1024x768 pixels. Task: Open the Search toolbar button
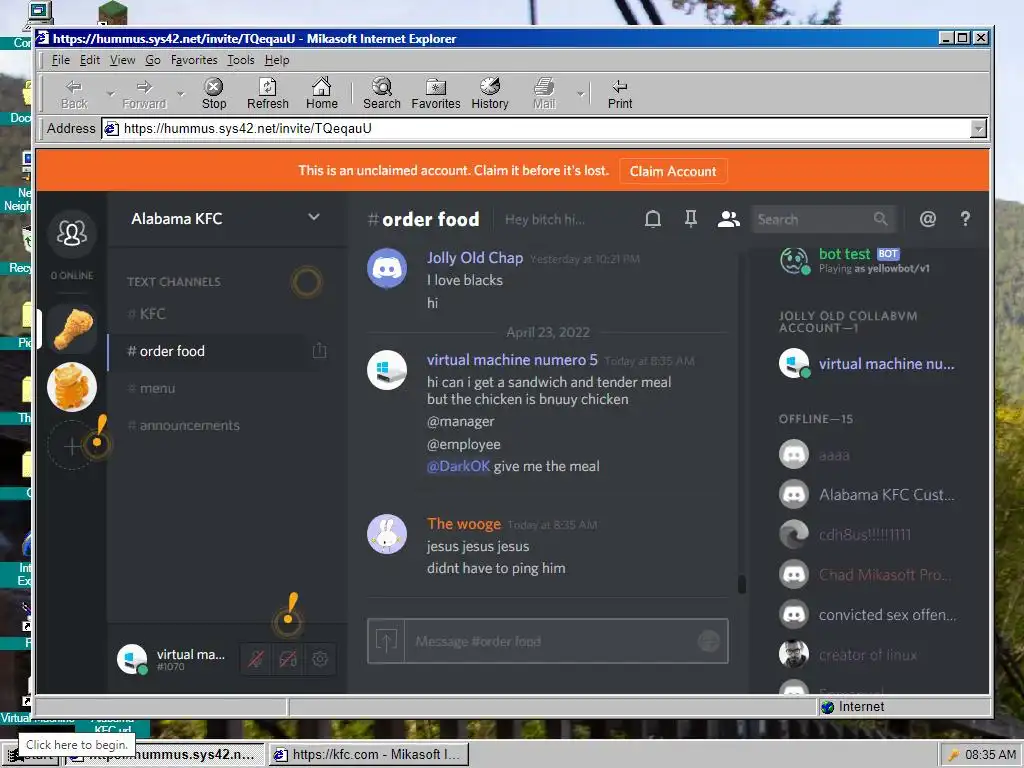click(381, 94)
